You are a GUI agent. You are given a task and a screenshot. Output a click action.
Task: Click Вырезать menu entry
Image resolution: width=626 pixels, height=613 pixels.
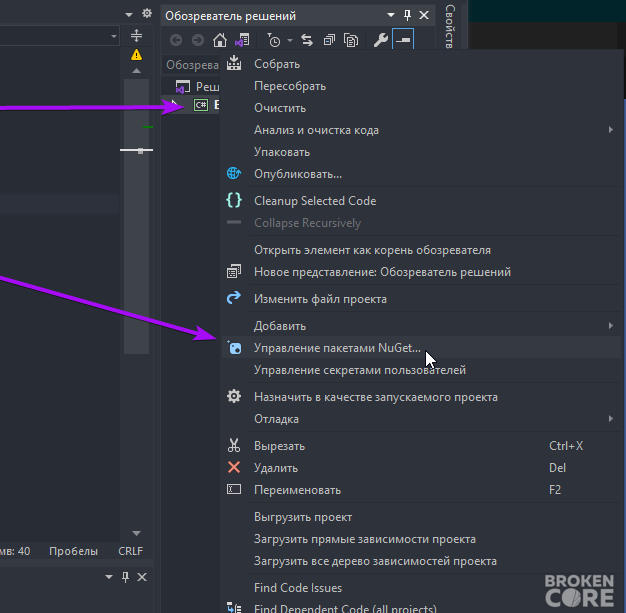pyautogui.click(x=420, y=446)
